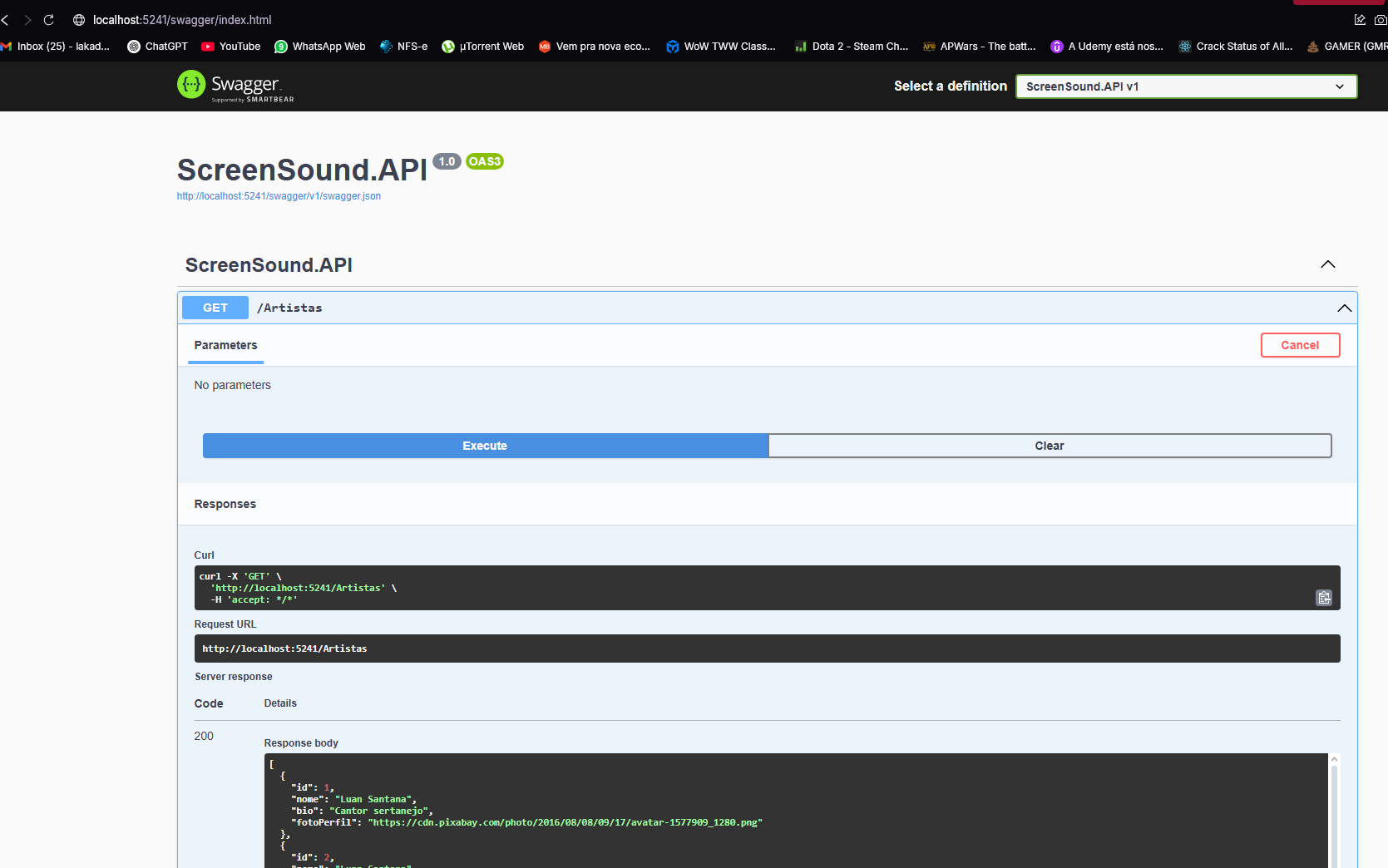1388x868 pixels.
Task: Open the GAMER bookmark
Action: (1347, 47)
